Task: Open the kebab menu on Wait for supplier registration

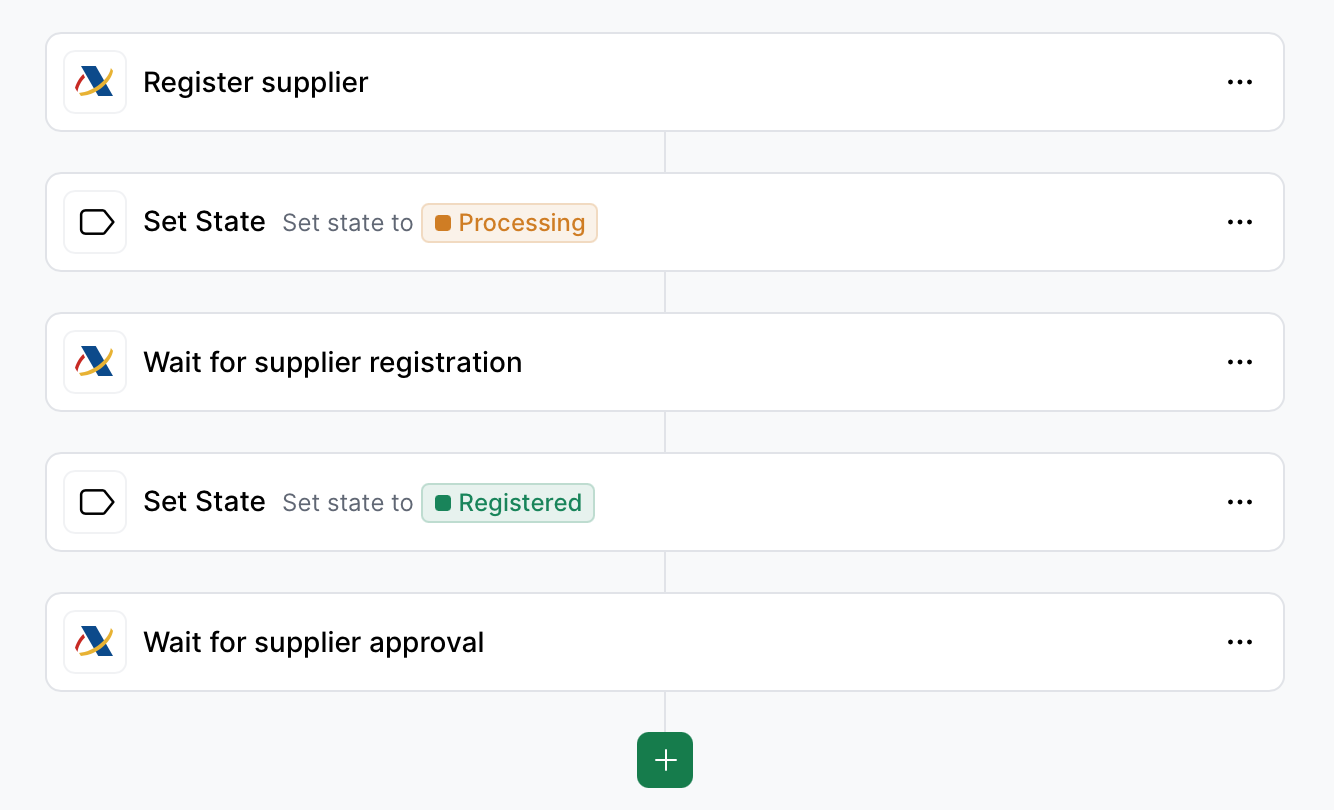Action: point(1240,361)
